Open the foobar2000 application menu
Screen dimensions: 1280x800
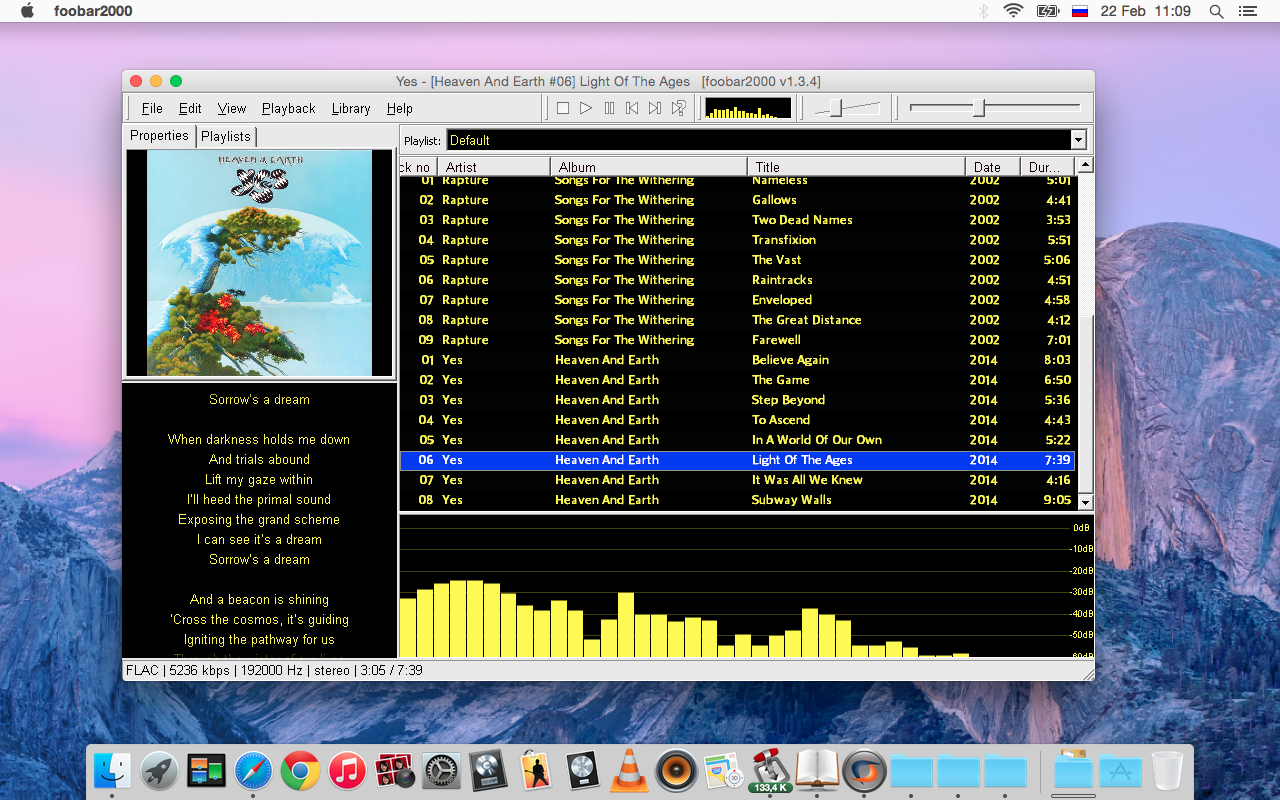click(93, 11)
